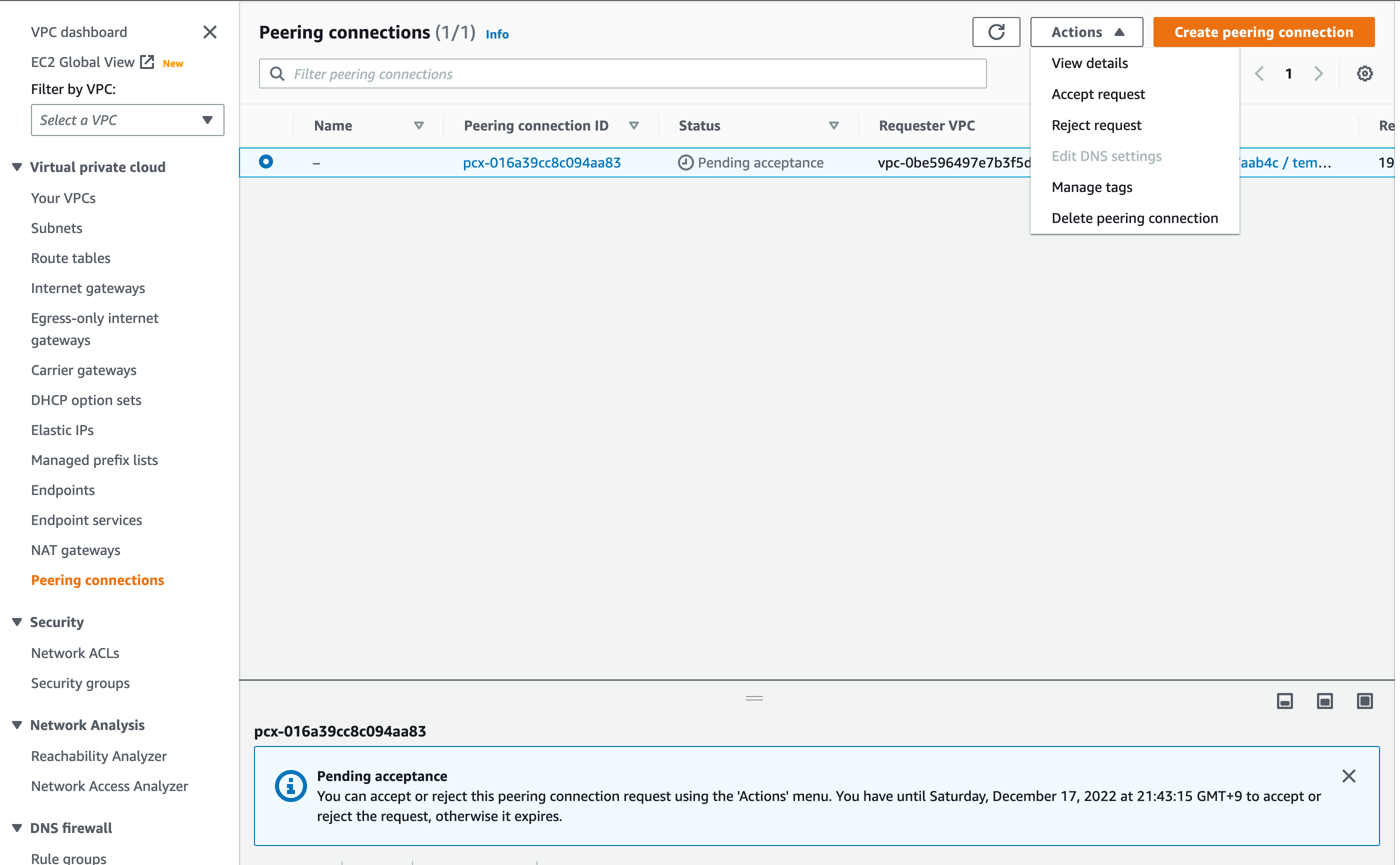This screenshot has width=1400, height=865.
Task: Select the peering connection row radio button
Action: click(x=266, y=162)
